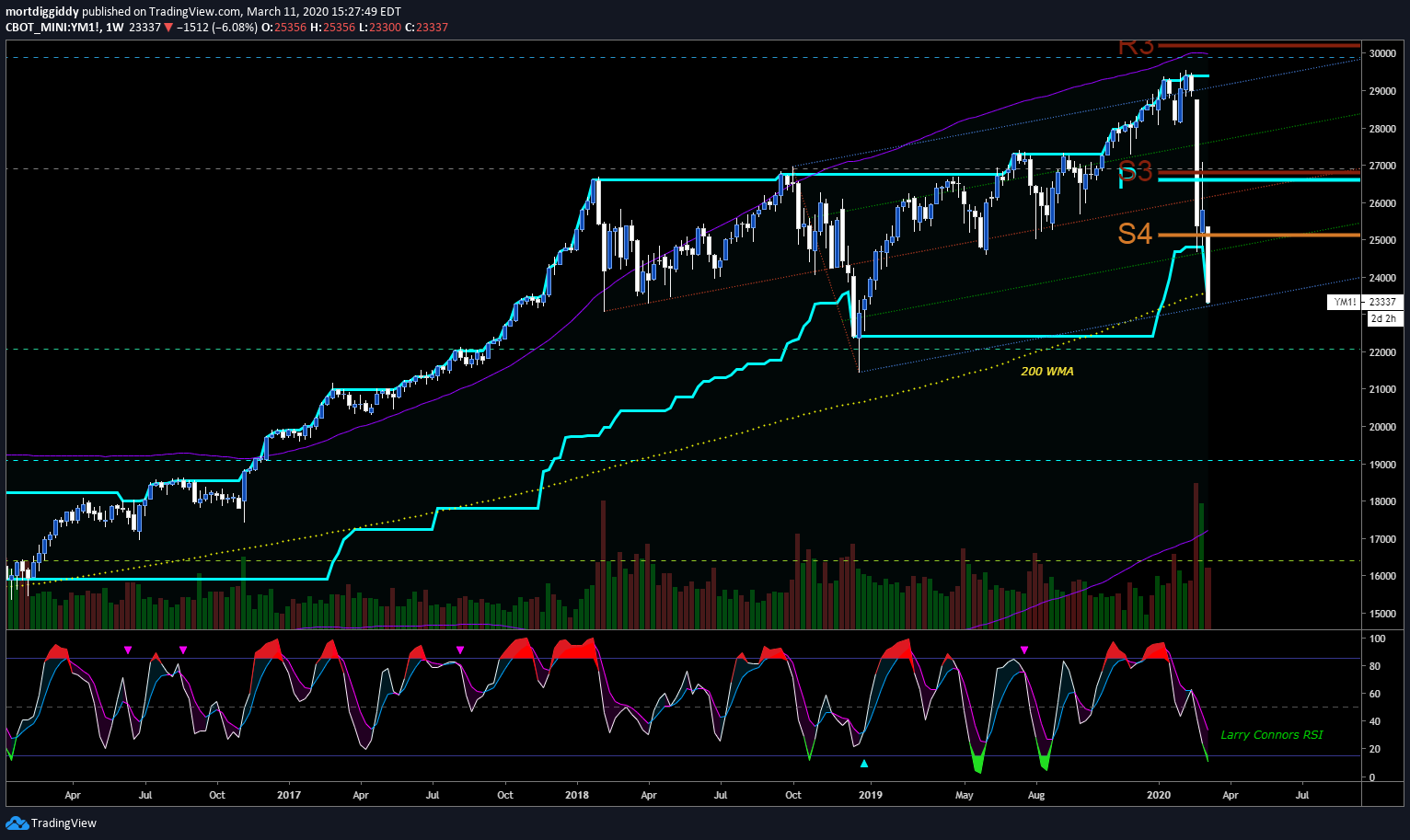Click the 2020 label on the time axis
Viewport: 1410px width, 840px height.
tap(1159, 795)
